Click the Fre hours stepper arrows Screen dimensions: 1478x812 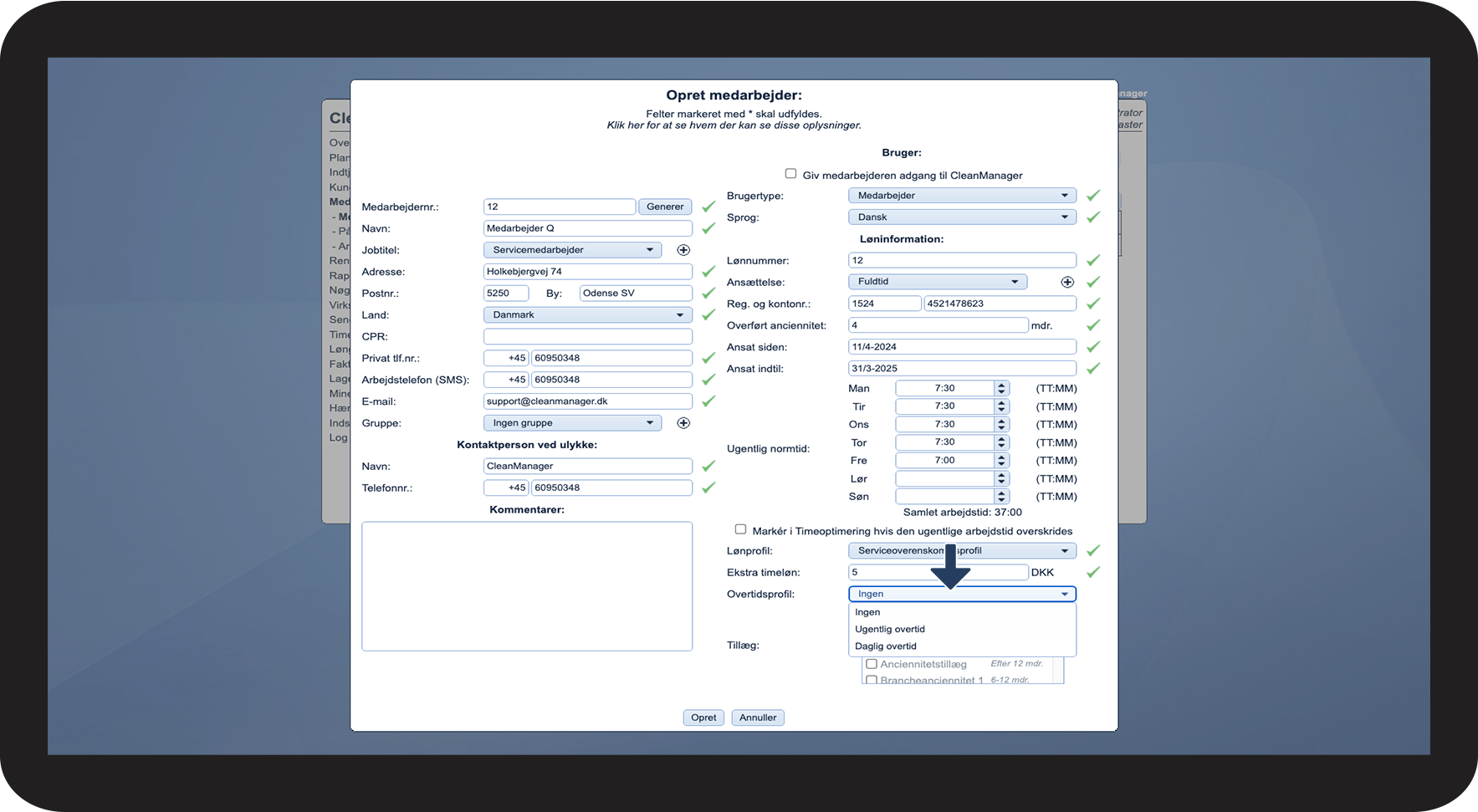(1001, 461)
